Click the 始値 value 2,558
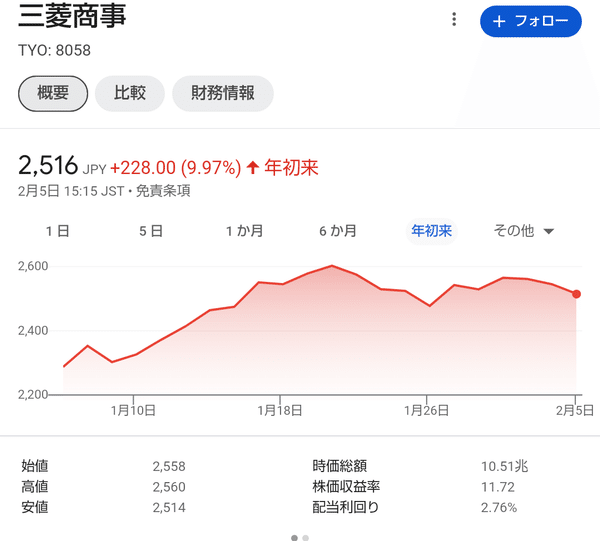600x541 pixels. tap(169, 466)
